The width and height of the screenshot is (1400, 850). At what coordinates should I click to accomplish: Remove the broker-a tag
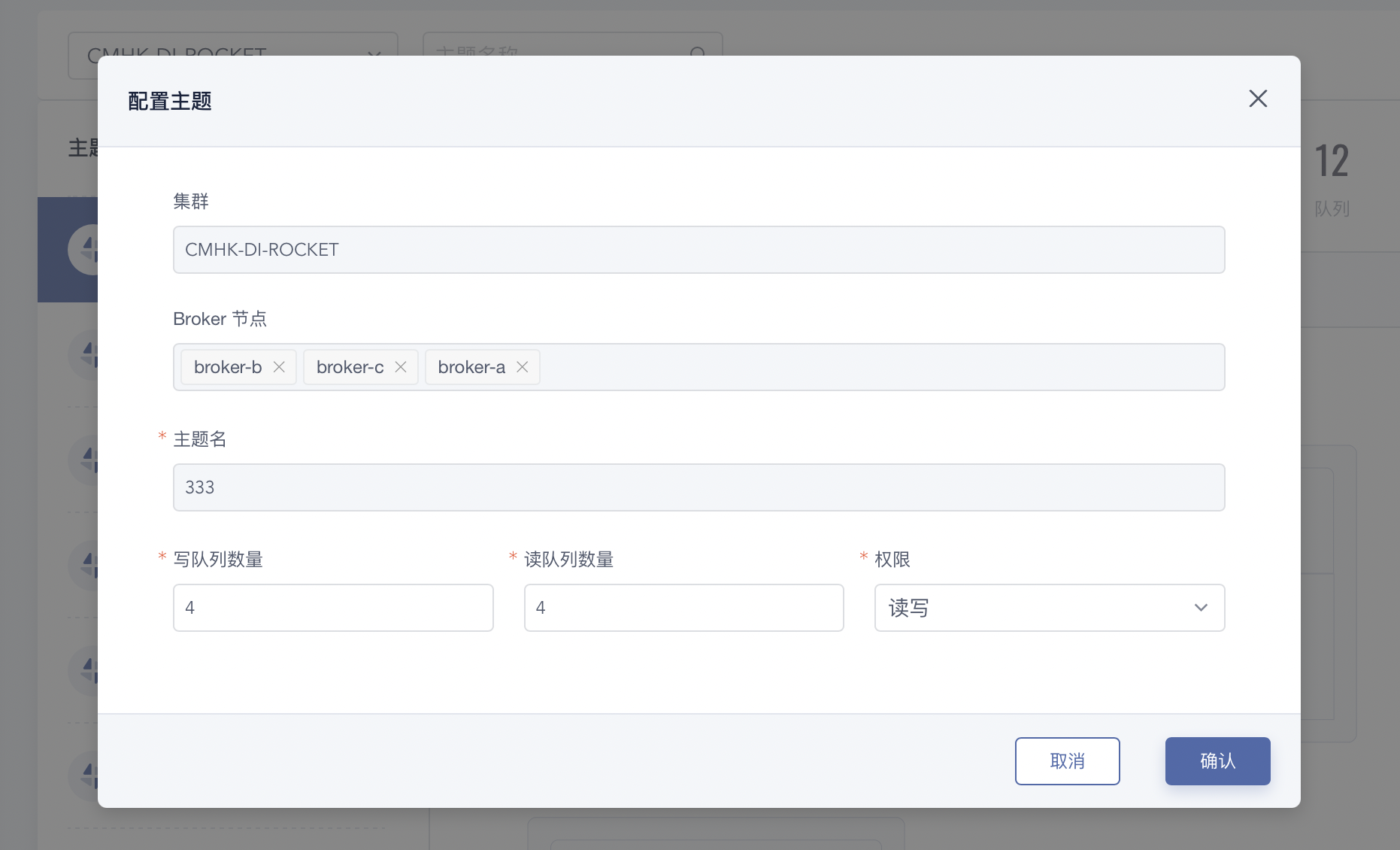pos(523,367)
